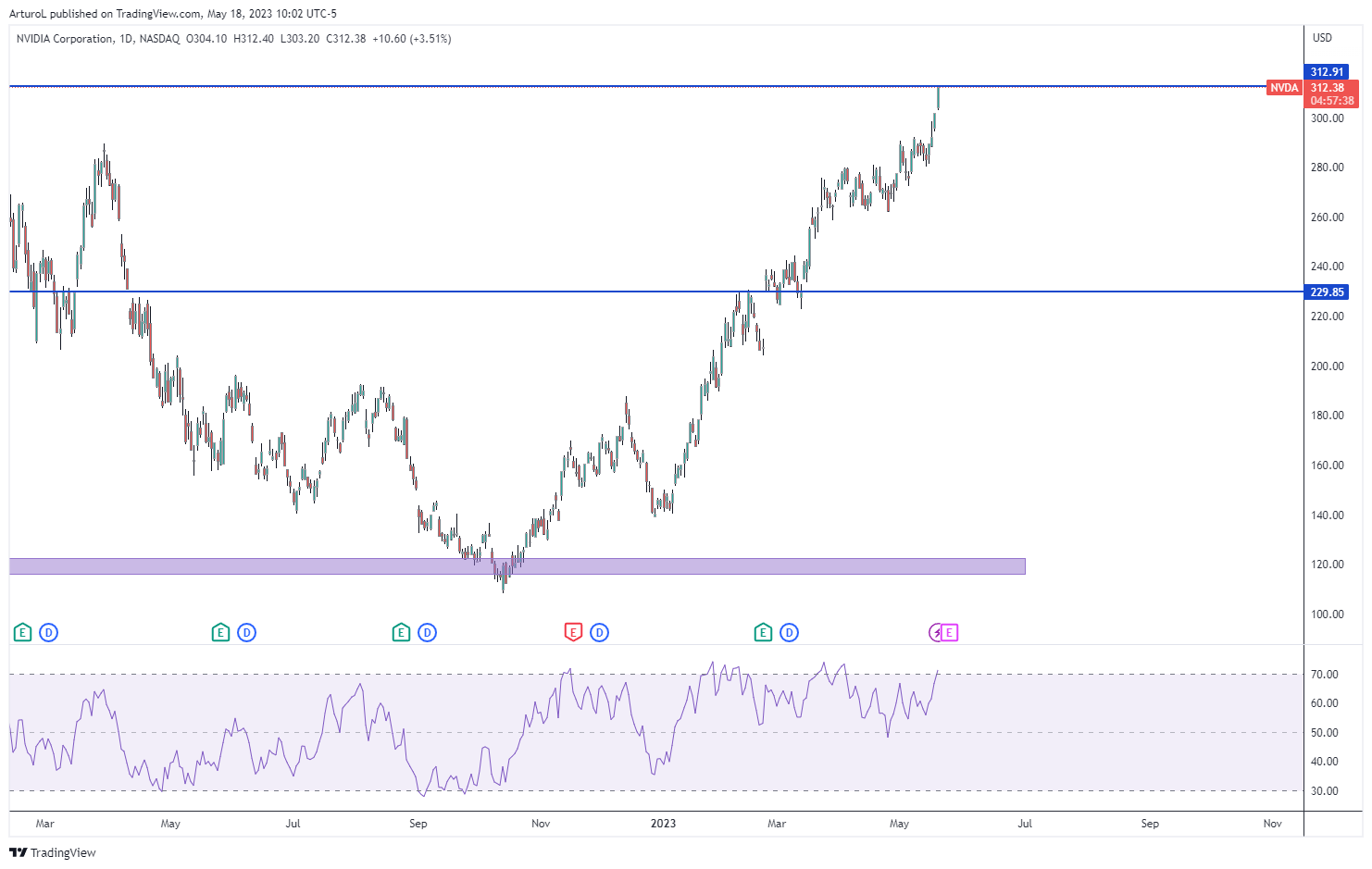Click the 160.00 price axis label
Viewport: 1372px width, 869px height.
coord(1327,466)
